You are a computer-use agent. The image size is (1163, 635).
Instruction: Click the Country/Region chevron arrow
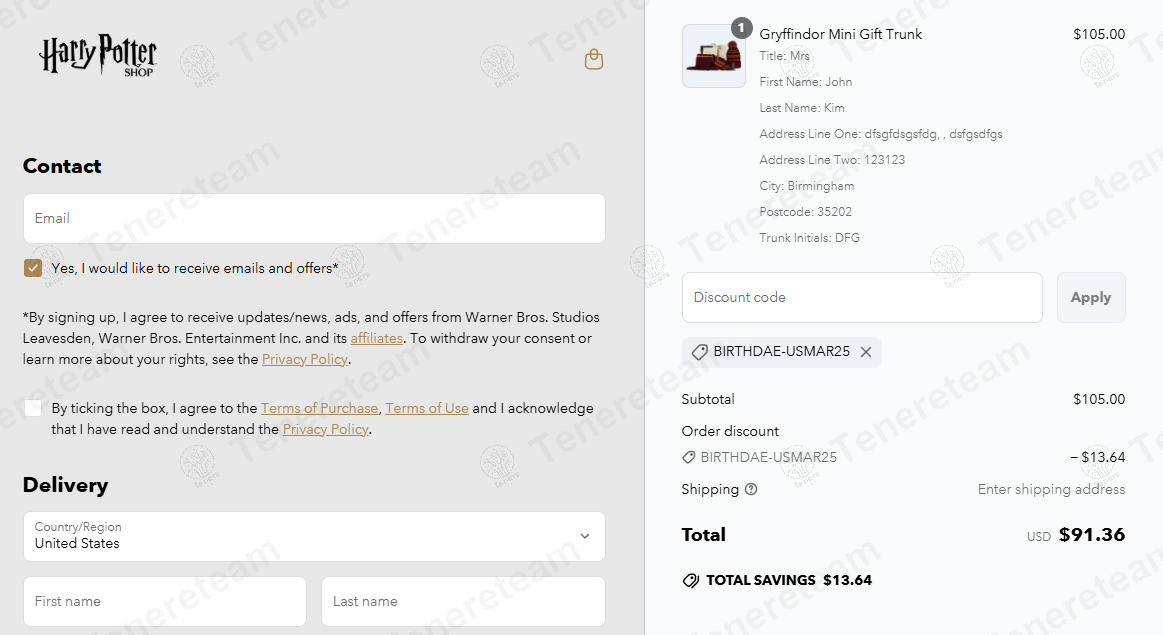[x=584, y=536]
